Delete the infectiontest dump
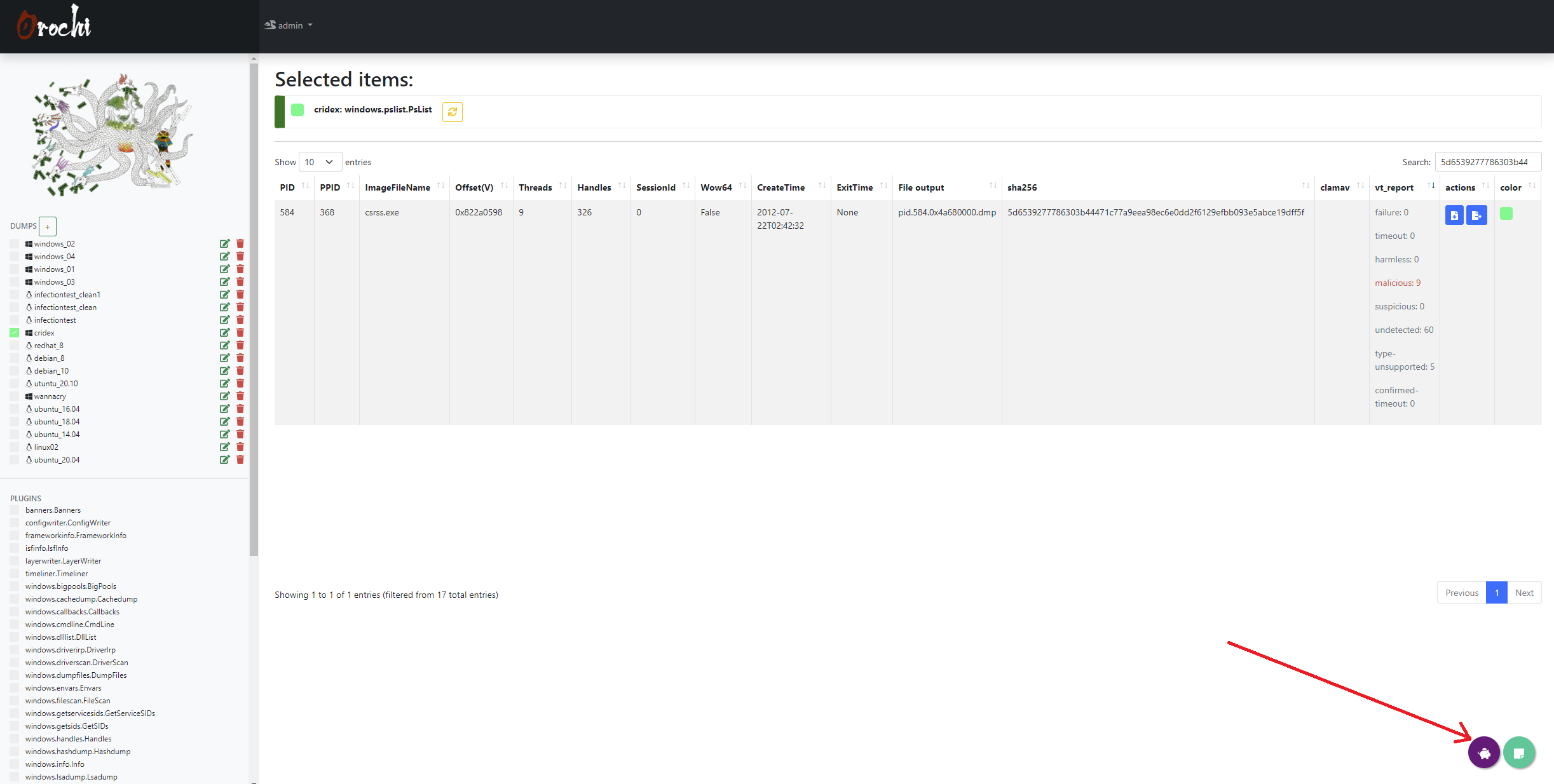 tap(240, 320)
